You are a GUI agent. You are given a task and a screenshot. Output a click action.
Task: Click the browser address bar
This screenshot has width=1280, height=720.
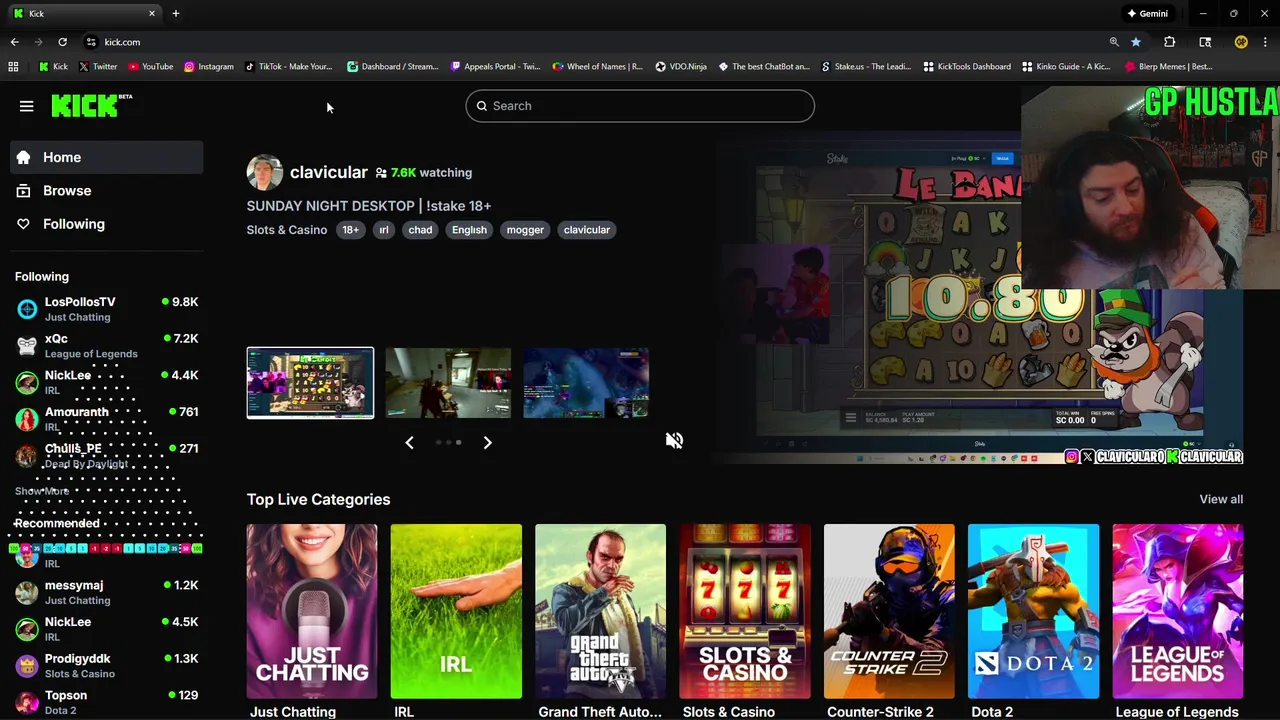tap(590, 42)
